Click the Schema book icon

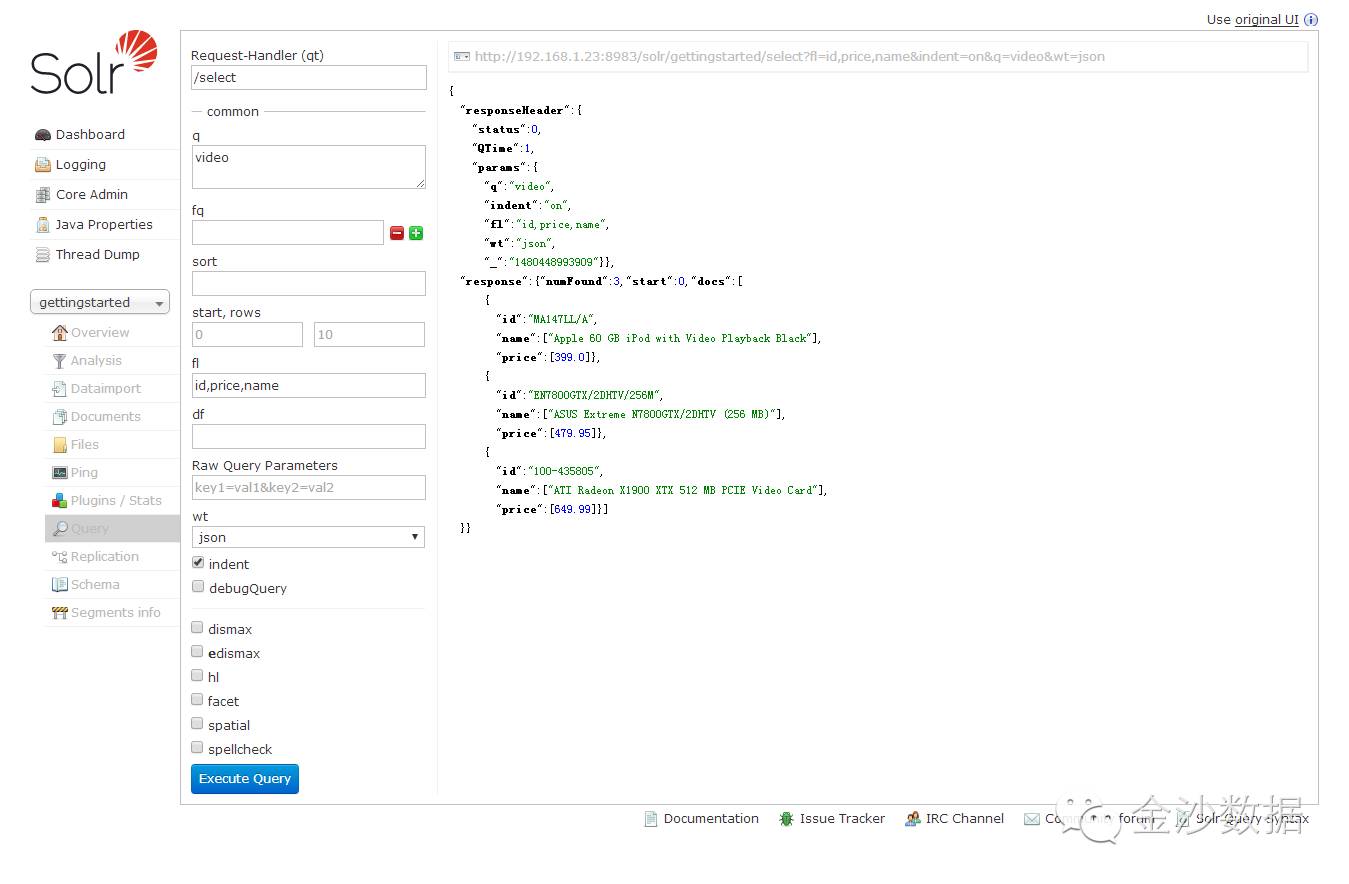coord(60,585)
